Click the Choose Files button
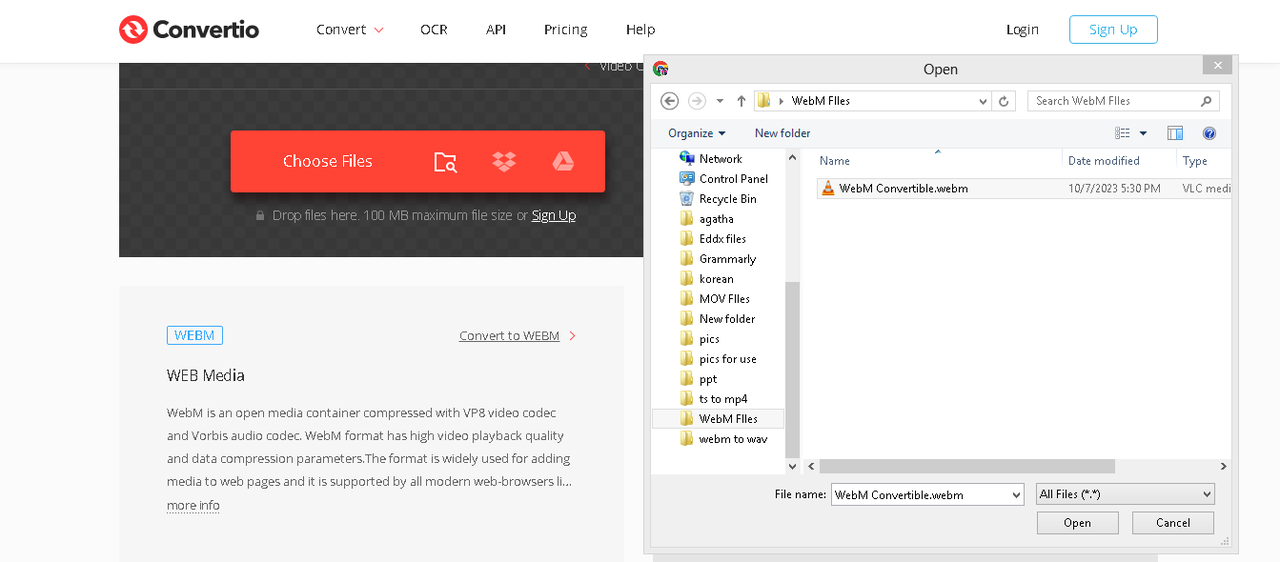Image resolution: width=1280 pixels, height=562 pixels. point(327,161)
